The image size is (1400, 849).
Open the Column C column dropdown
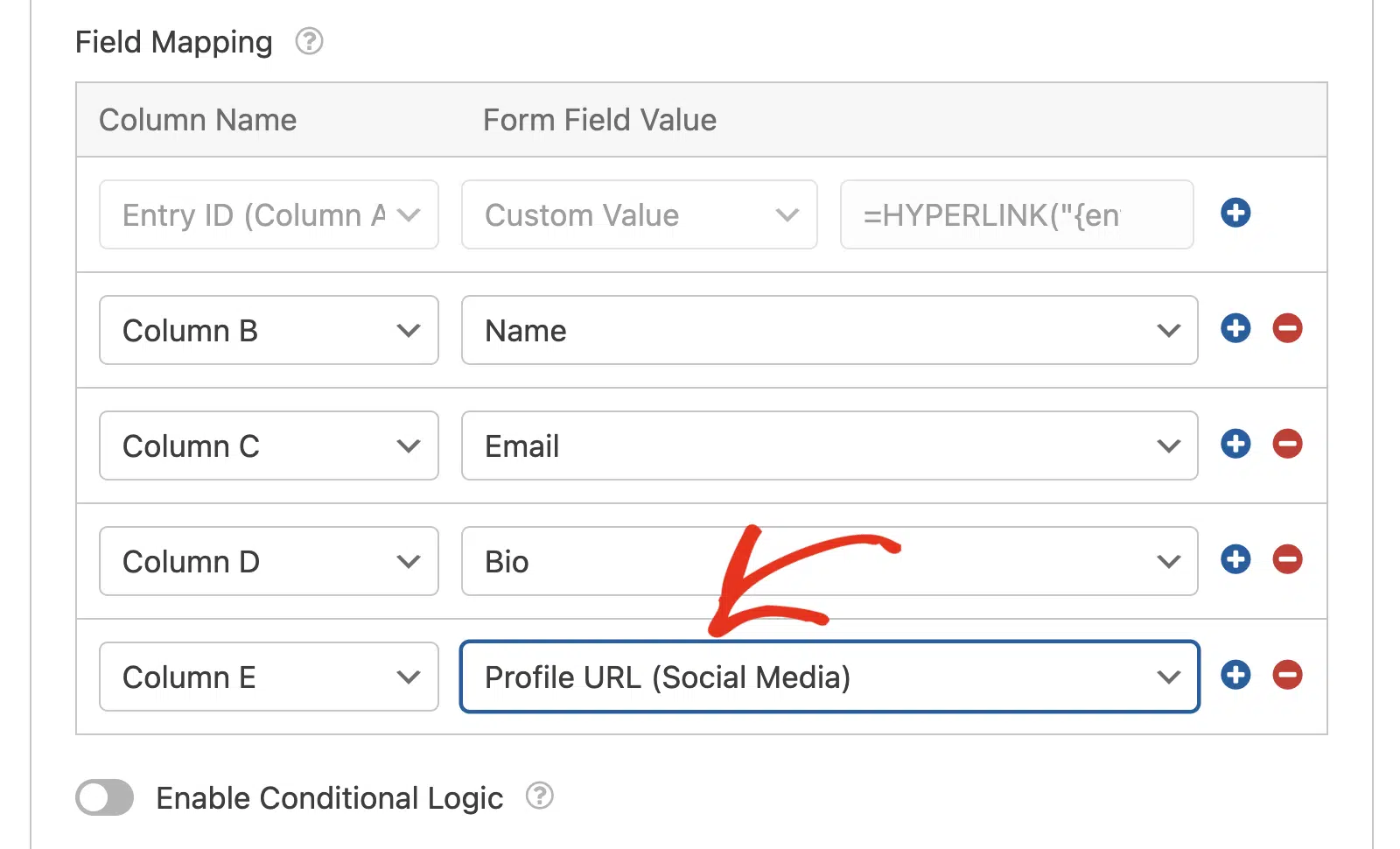[269, 446]
